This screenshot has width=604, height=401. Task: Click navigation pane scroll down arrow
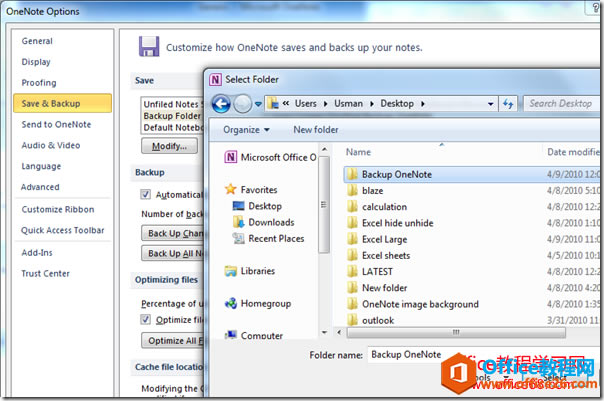point(324,332)
